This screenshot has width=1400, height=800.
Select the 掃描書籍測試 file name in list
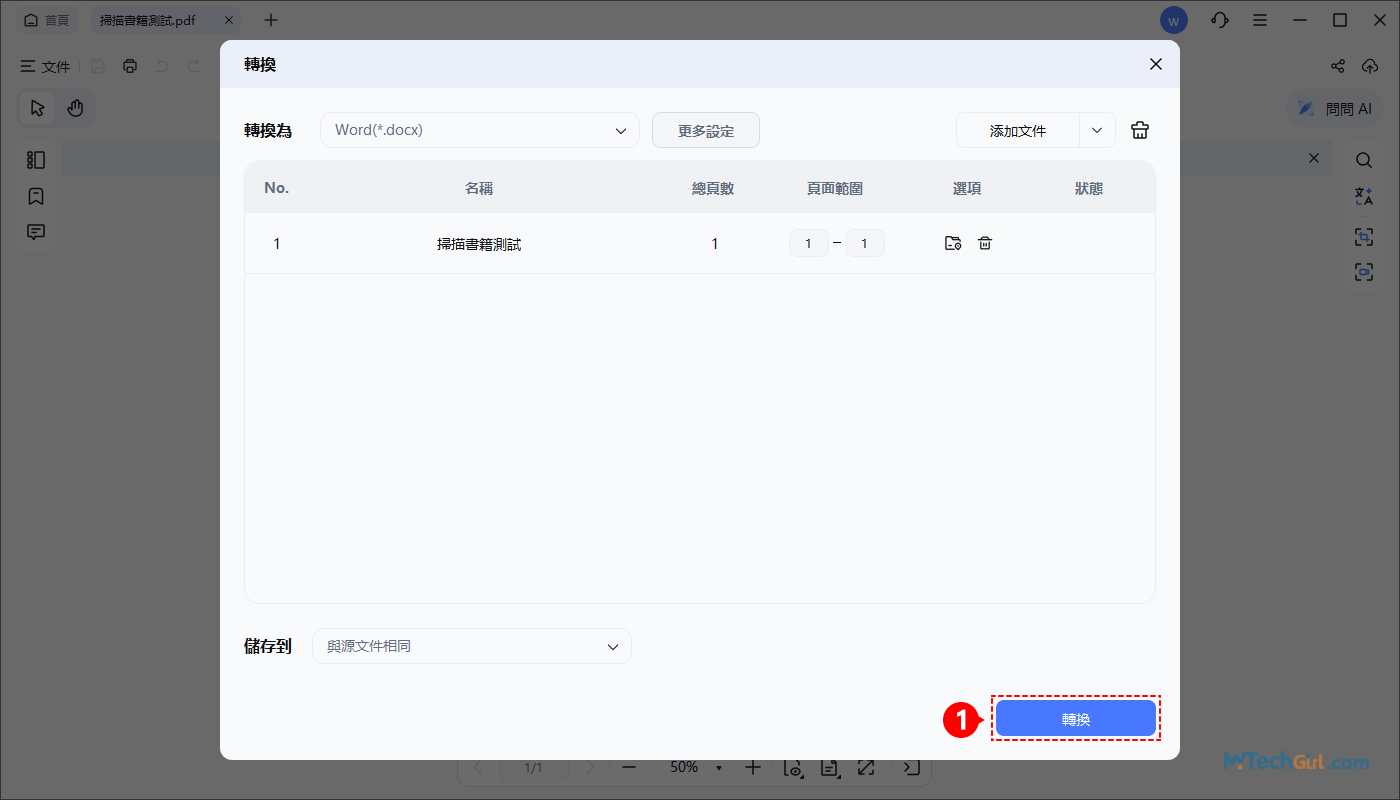[479, 244]
